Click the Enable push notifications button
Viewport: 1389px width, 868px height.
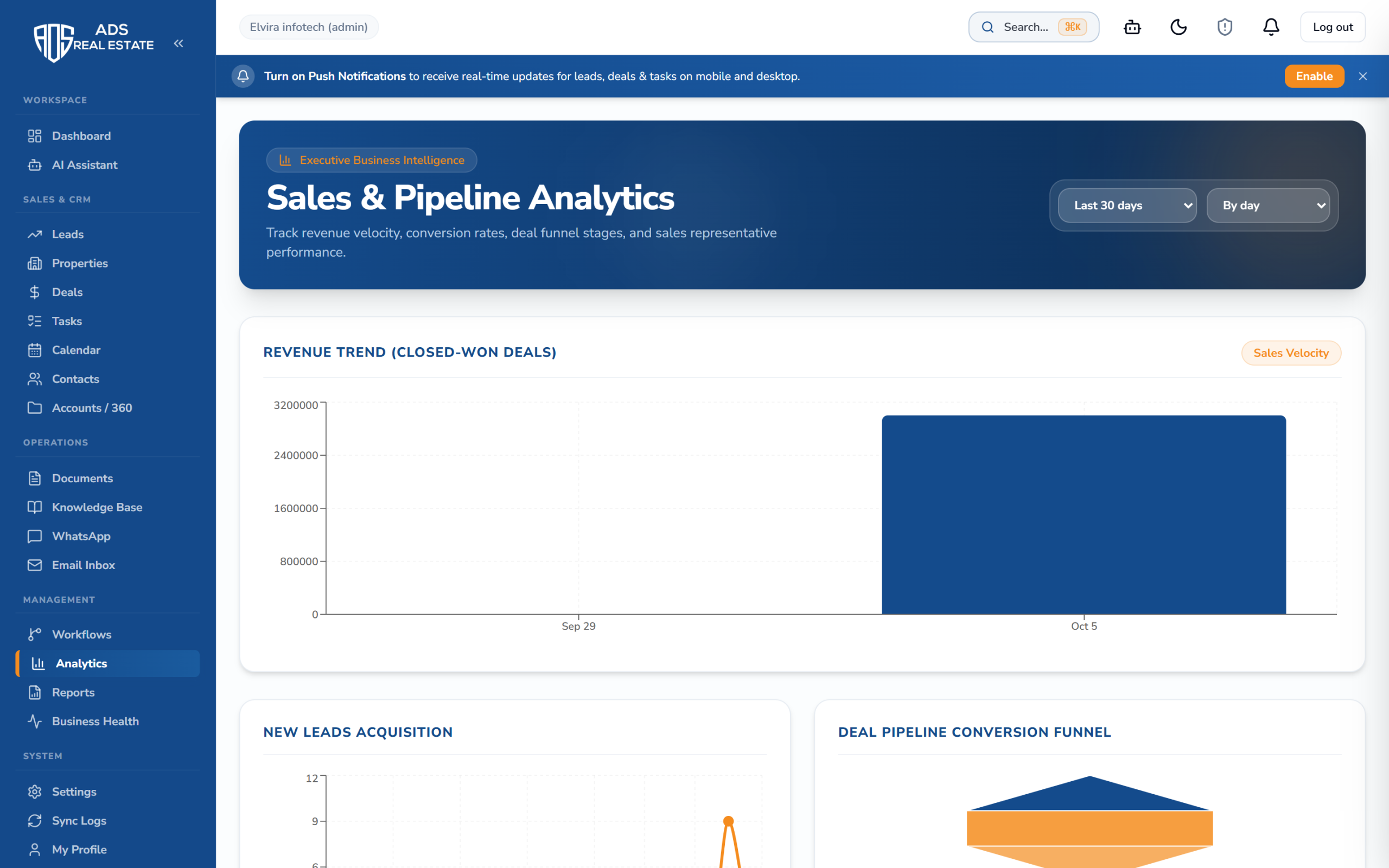(x=1314, y=76)
